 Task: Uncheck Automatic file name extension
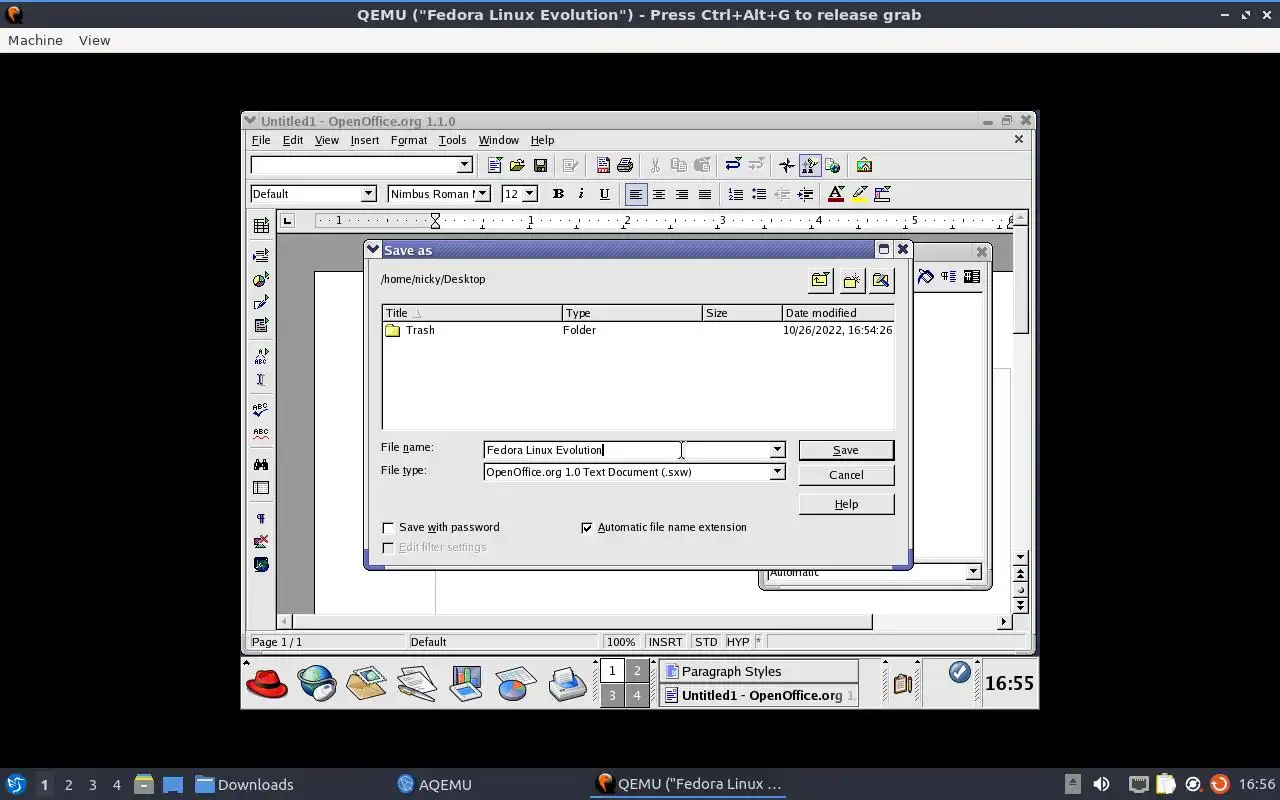(x=587, y=527)
